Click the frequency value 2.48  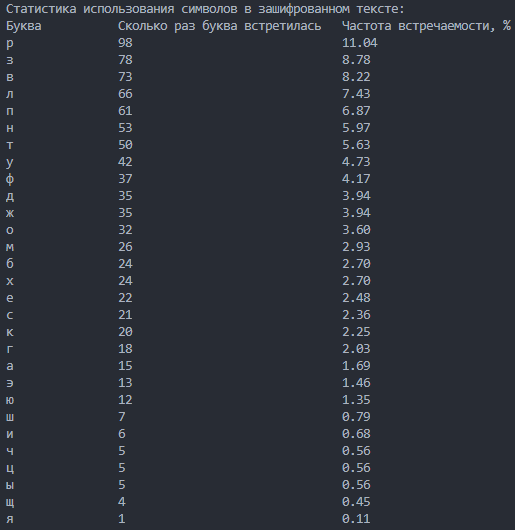(x=356, y=298)
